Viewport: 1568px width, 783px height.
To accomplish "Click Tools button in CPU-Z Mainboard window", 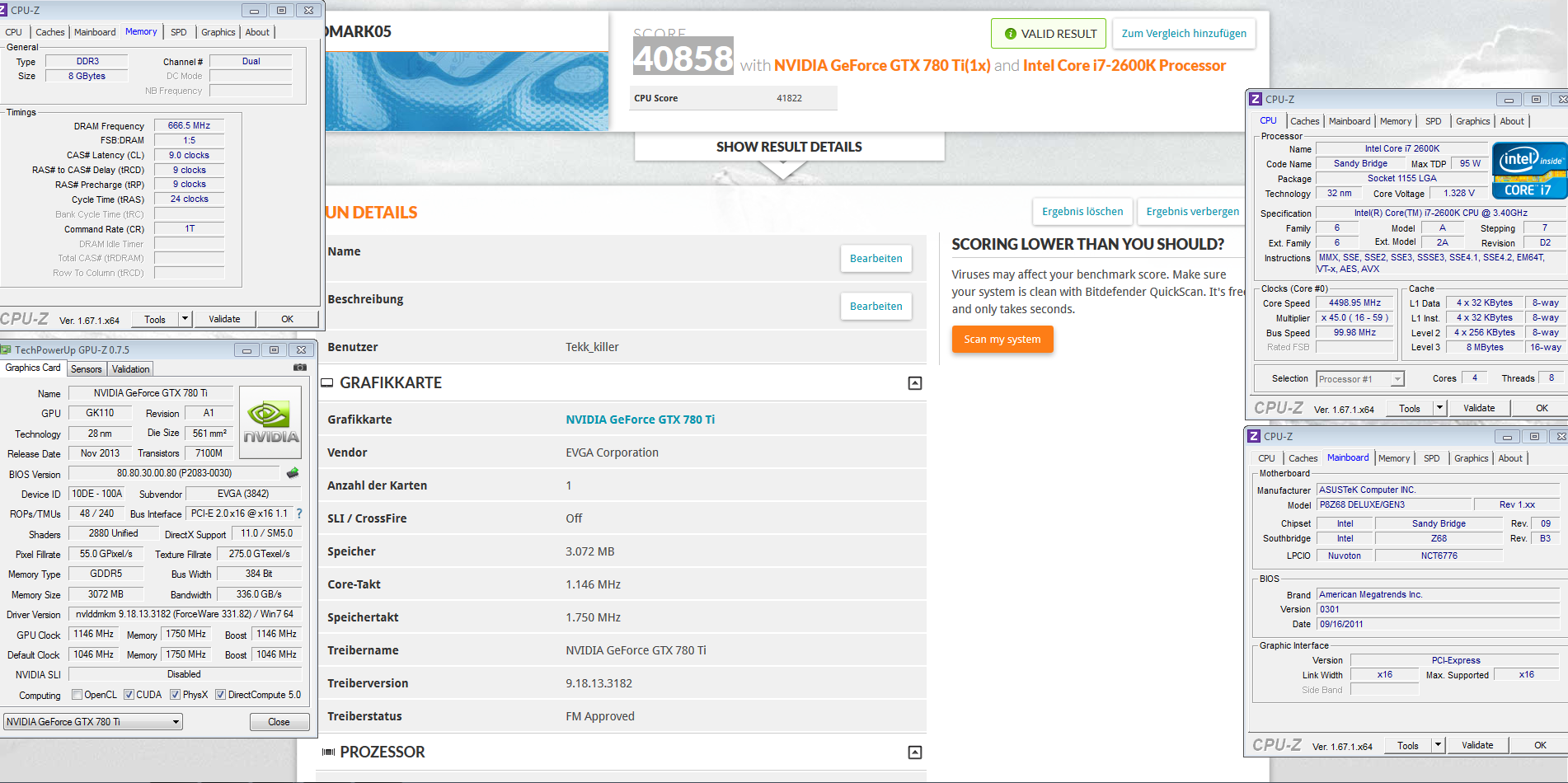I will [1408, 745].
